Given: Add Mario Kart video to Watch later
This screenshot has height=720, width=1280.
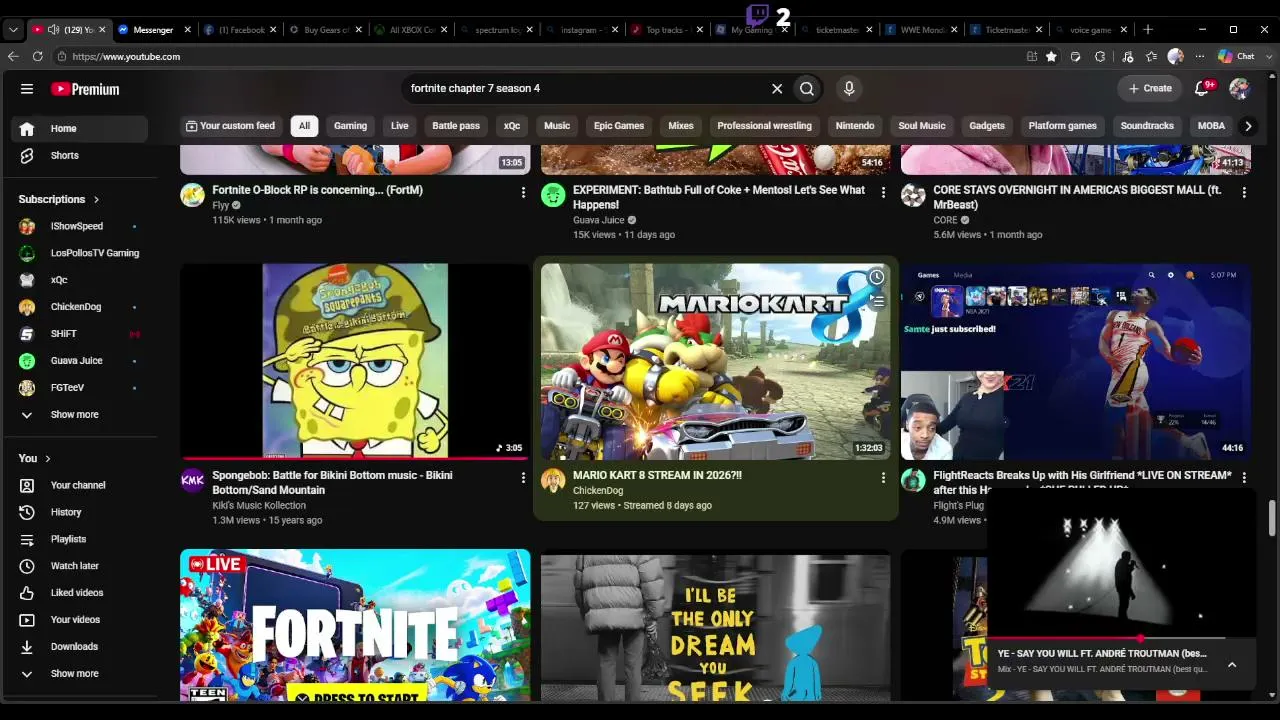Looking at the screenshot, I should 876,277.
